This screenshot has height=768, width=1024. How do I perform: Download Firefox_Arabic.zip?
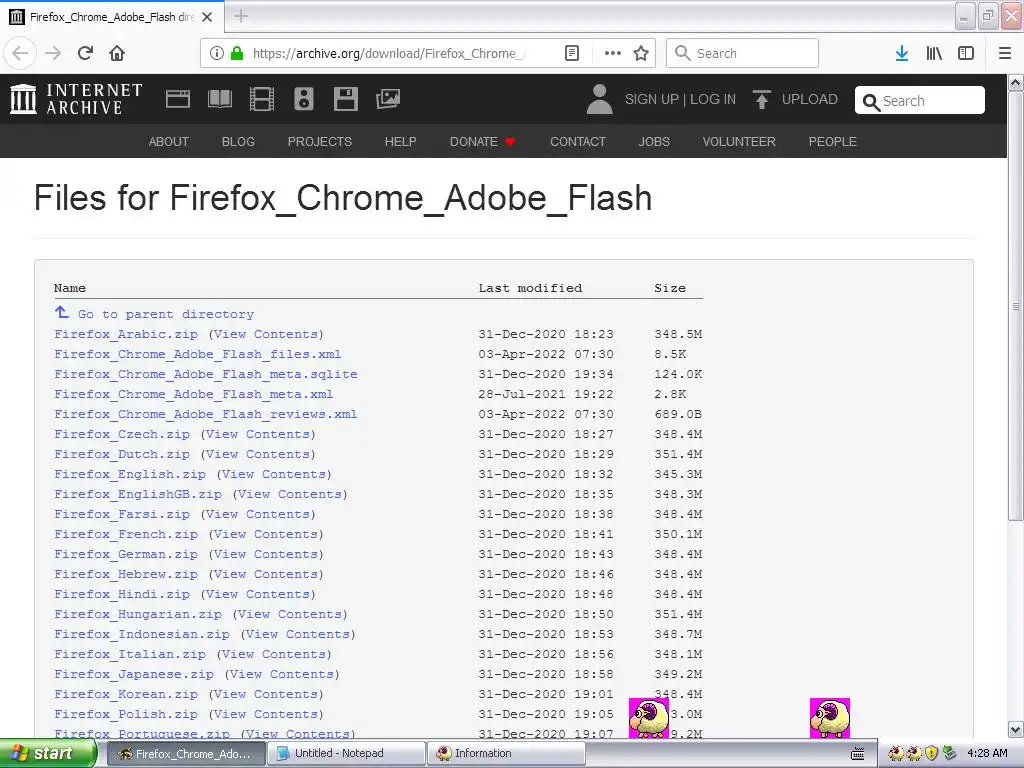point(125,334)
